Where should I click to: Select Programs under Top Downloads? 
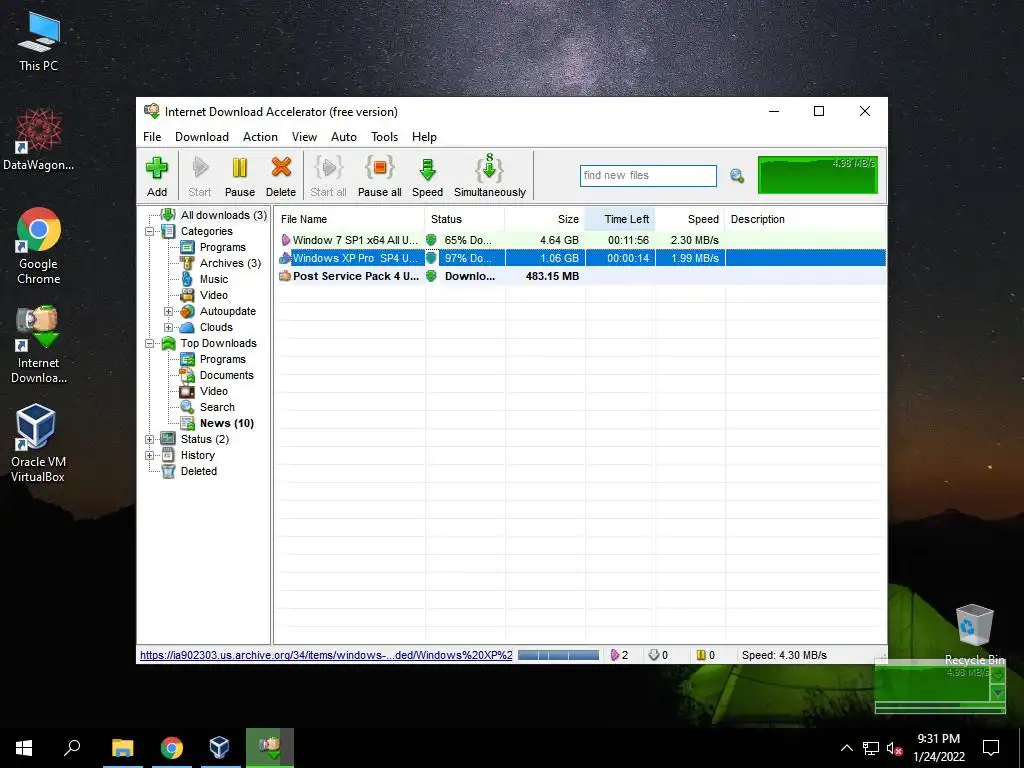(x=223, y=359)
